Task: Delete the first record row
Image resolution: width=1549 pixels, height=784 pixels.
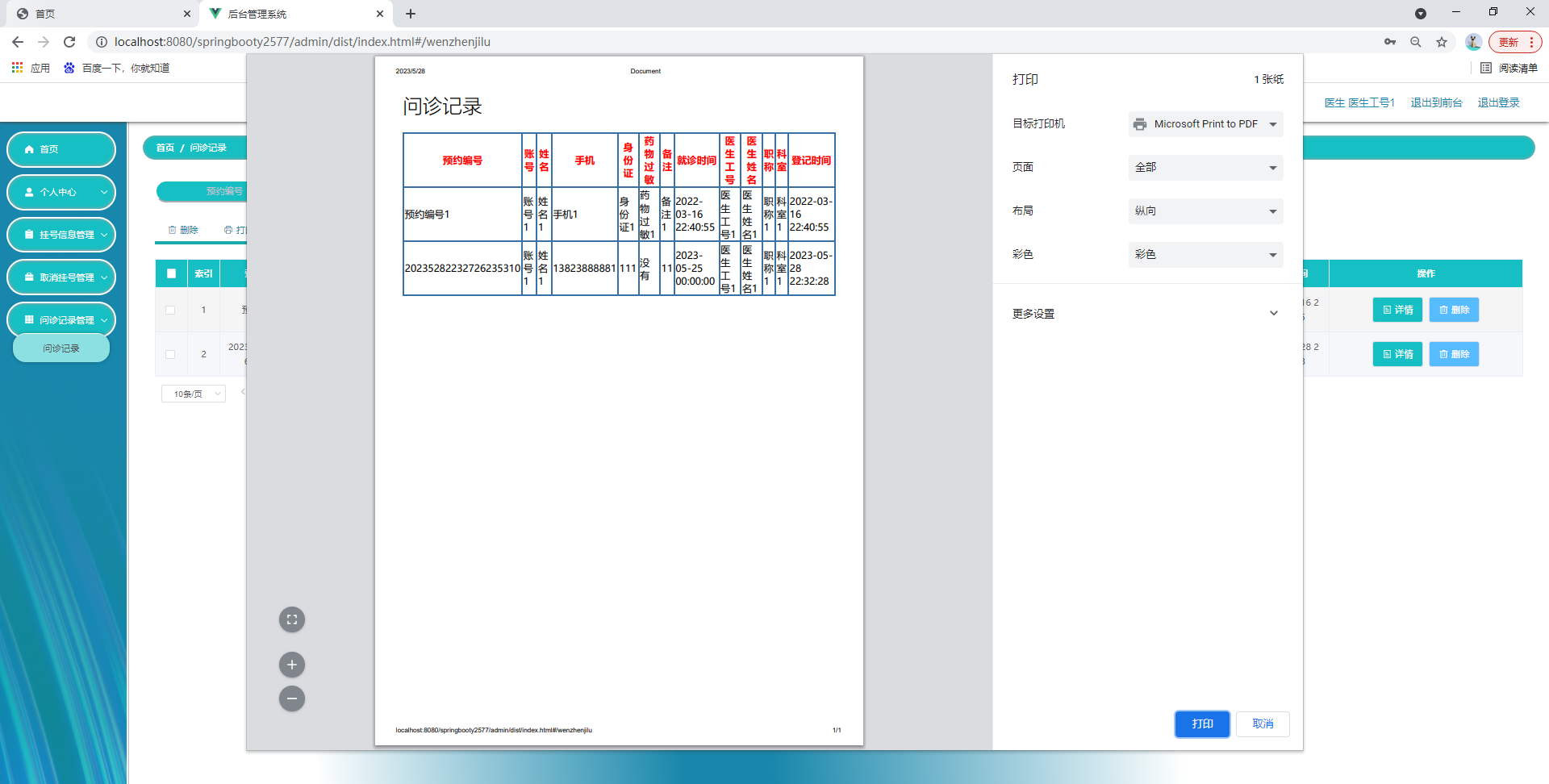Action: 1454,310
